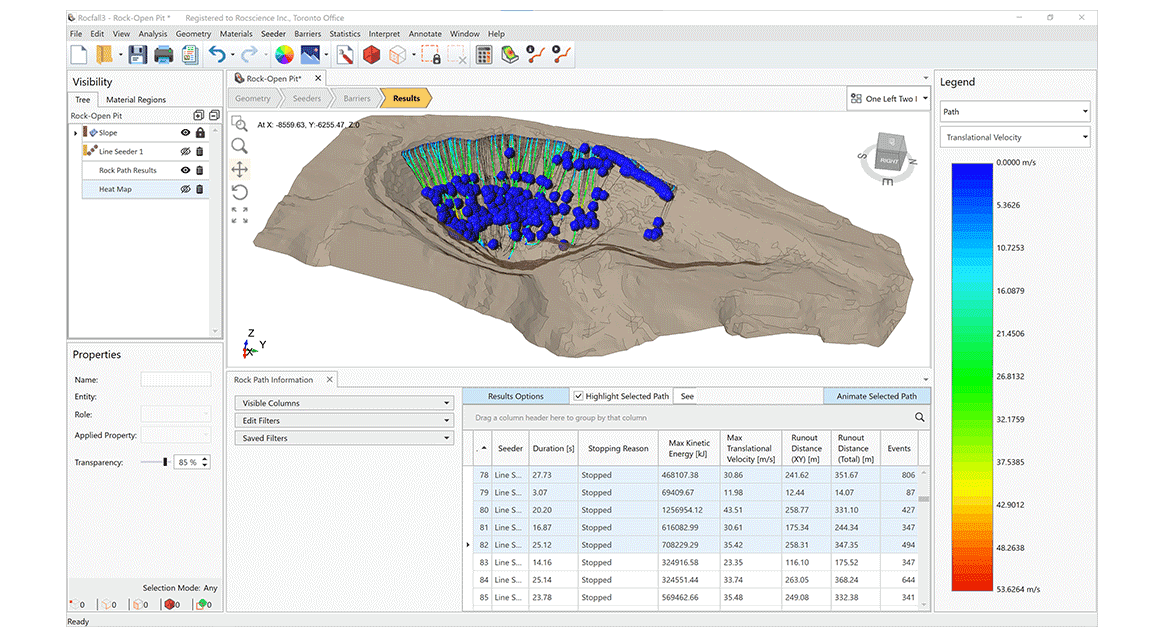The height and width of the screenshot is (636, 1164).
Task: Click the rock path with play marker icon
Action: click(562, 55)
